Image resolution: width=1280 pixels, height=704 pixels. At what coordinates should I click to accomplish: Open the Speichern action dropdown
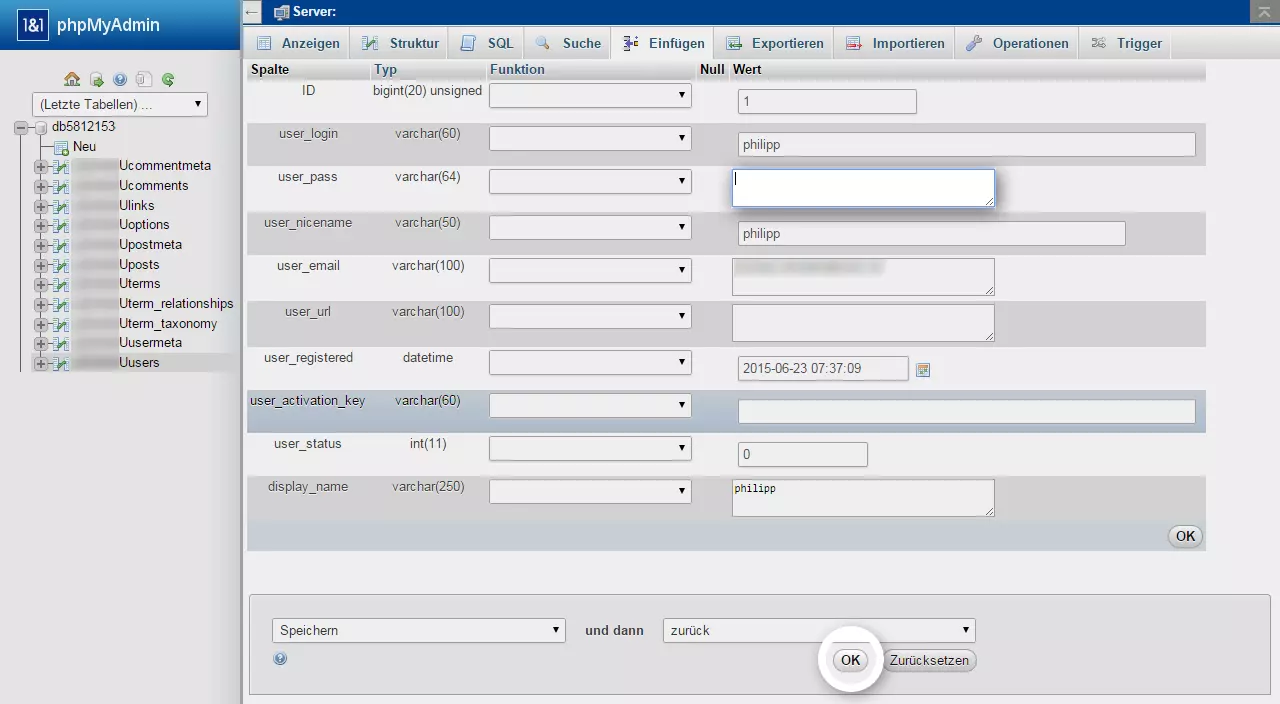coord(420,630)
